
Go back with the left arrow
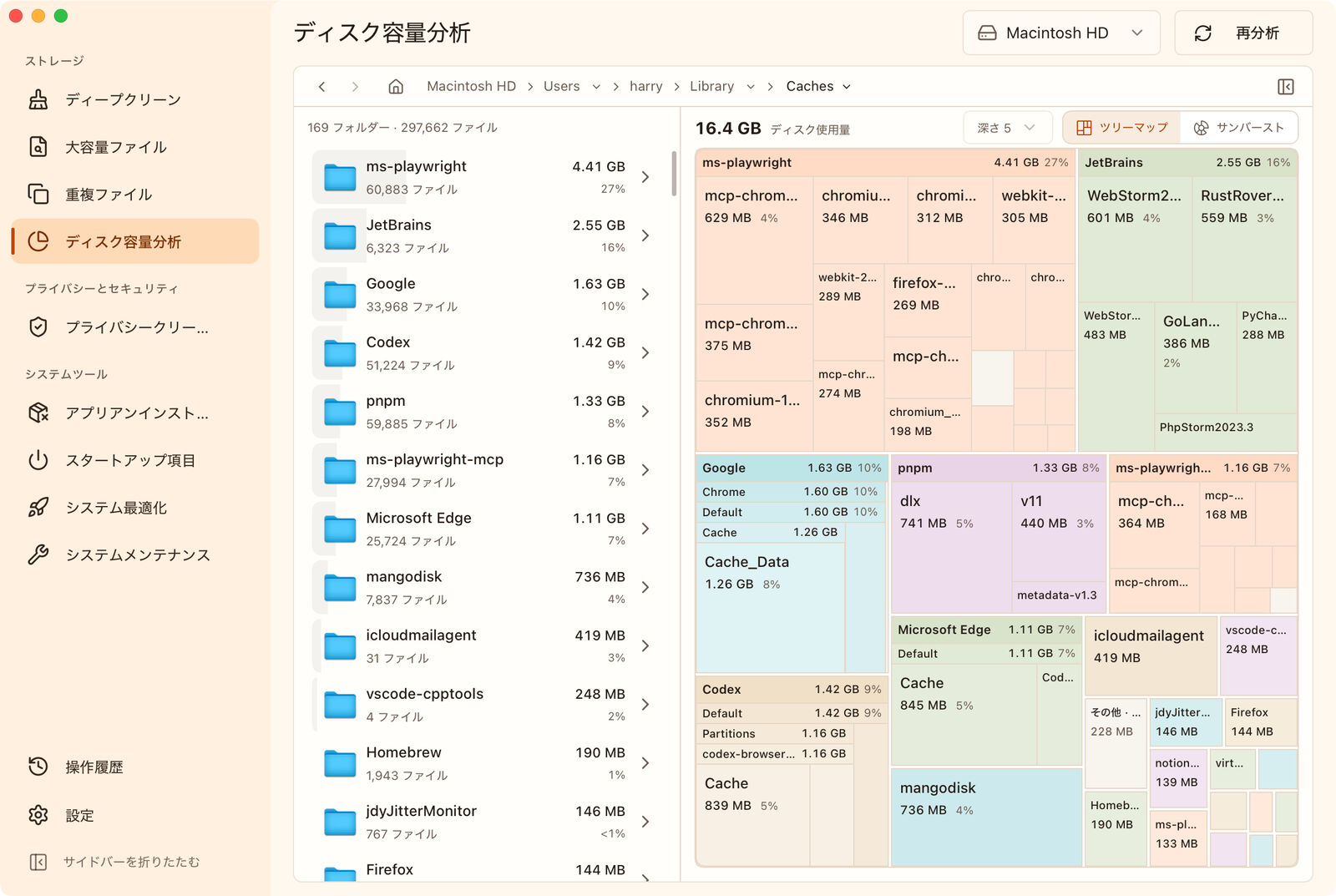point(322,86)
